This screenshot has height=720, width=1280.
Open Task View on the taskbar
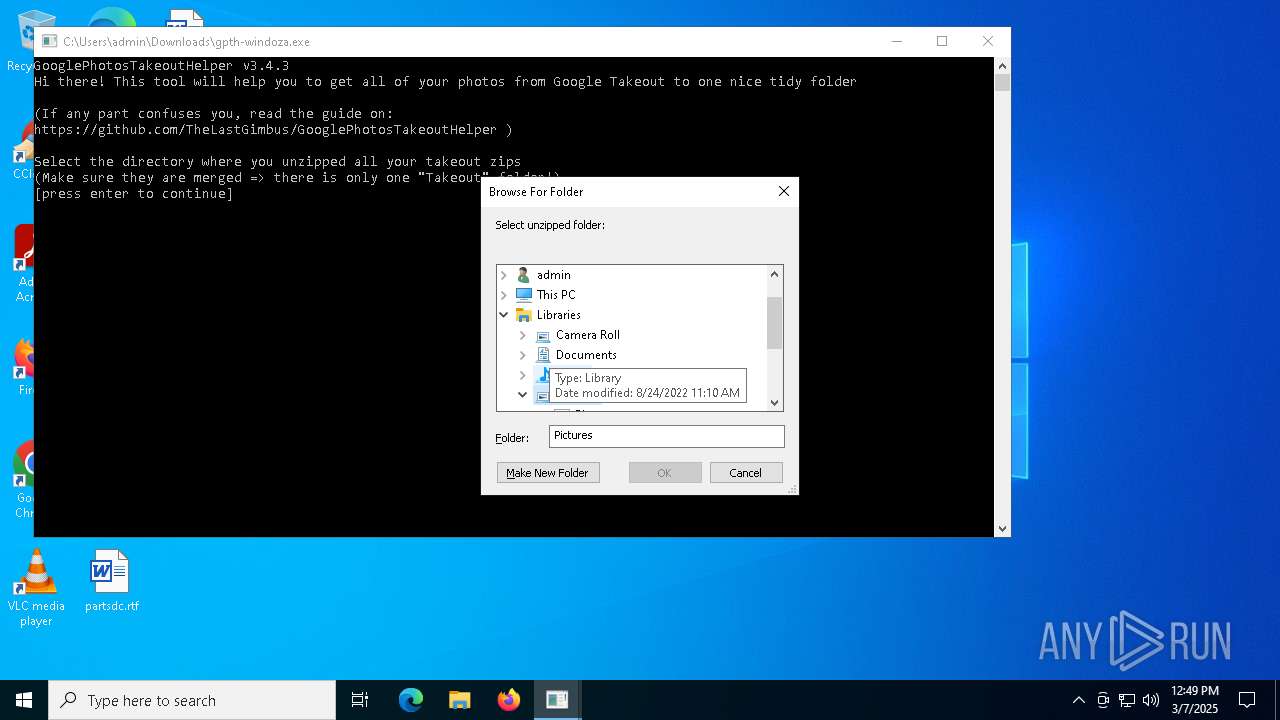click(360, 700)
